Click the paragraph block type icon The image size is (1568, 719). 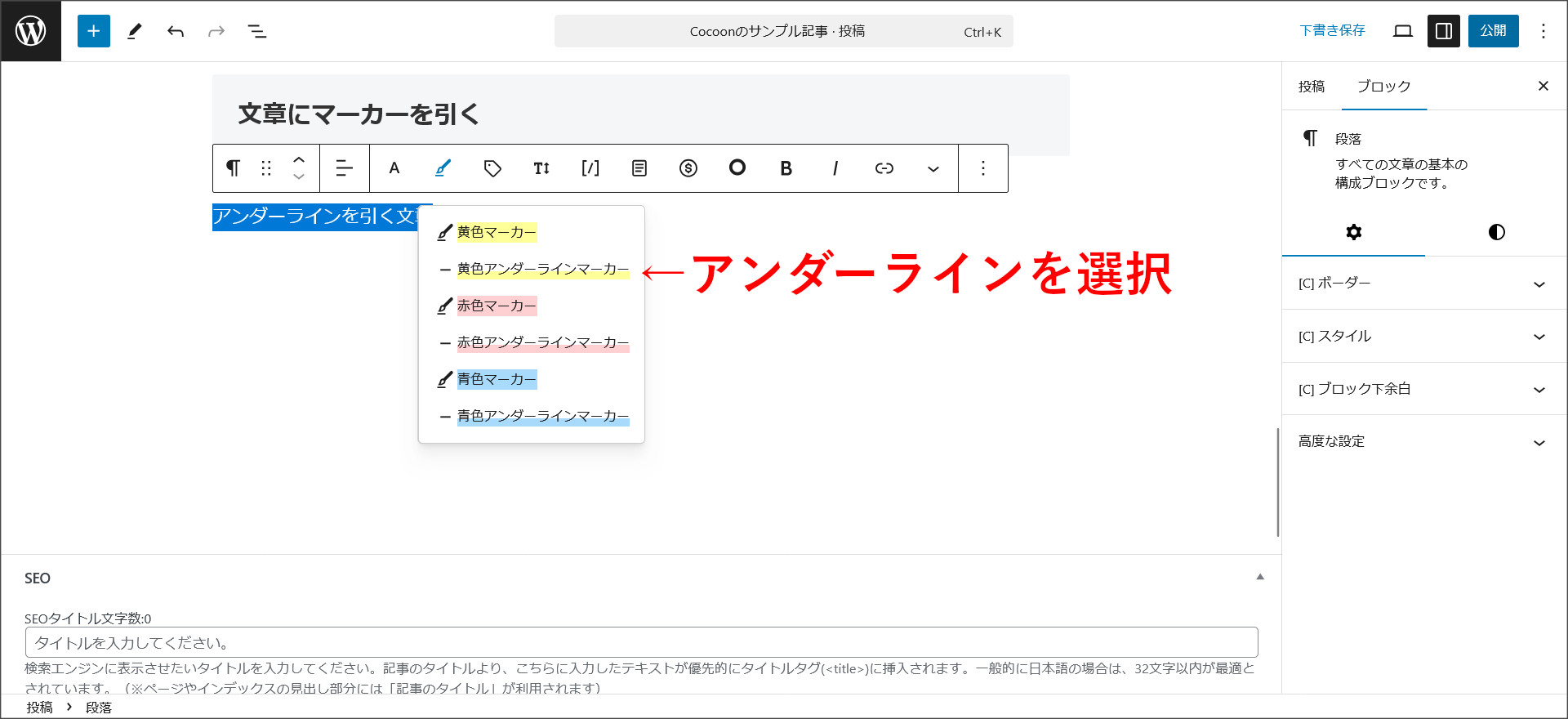pyautogui.click(x=233, y=168)
